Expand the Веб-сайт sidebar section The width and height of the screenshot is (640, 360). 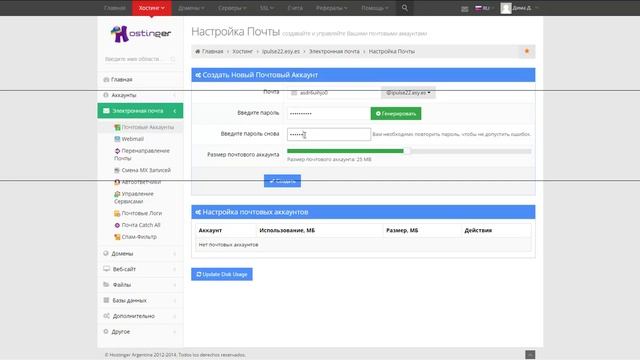[x=140, y=269]
